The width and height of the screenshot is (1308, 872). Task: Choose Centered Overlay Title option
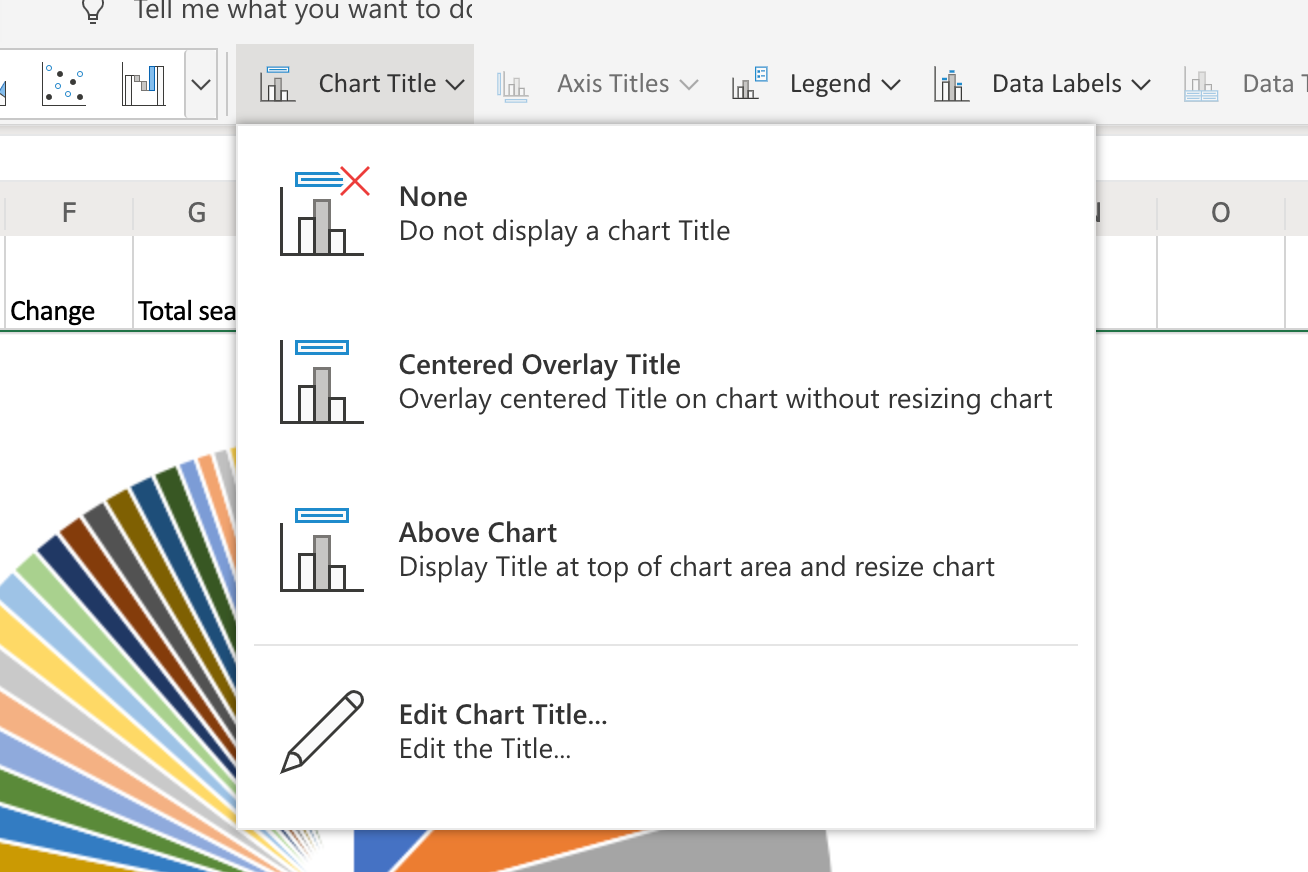666,381
